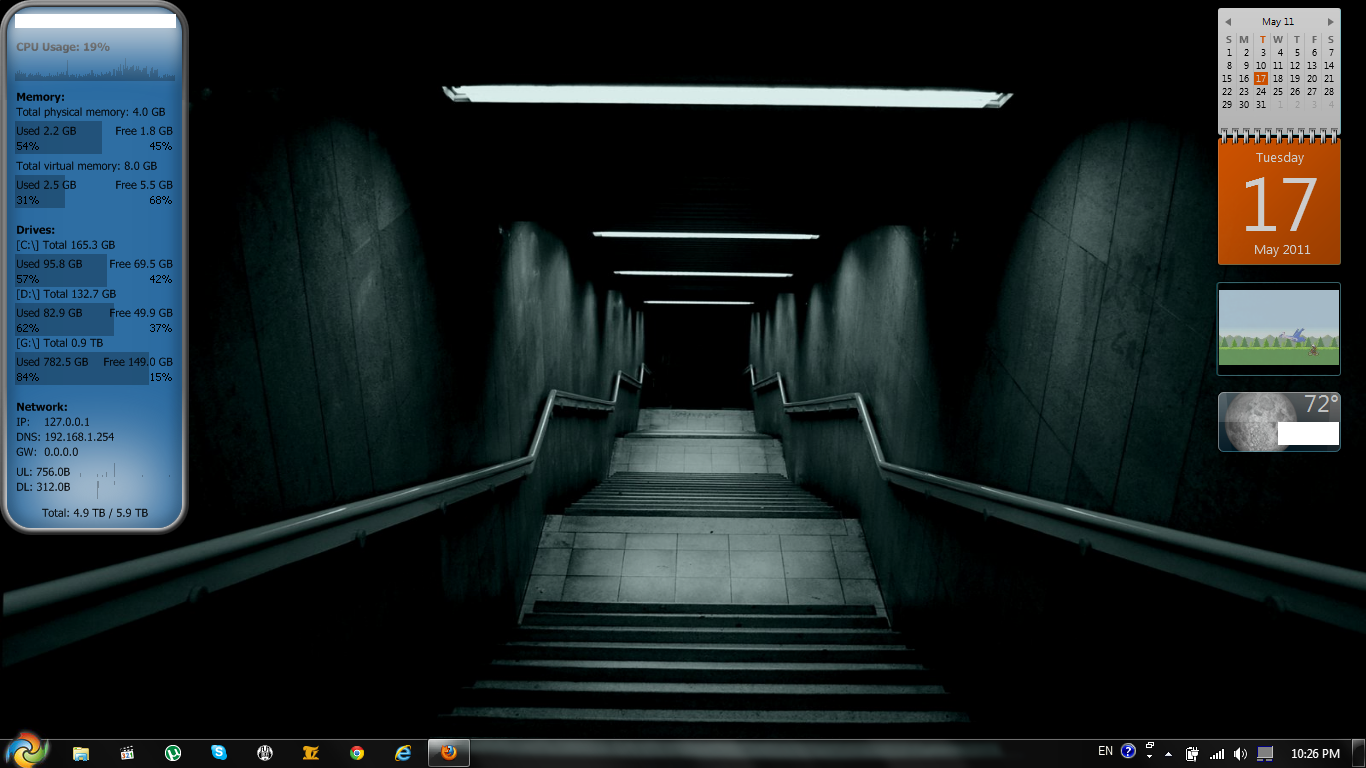Open Windows Explorer from the taskbar

[x=81, y=753]
